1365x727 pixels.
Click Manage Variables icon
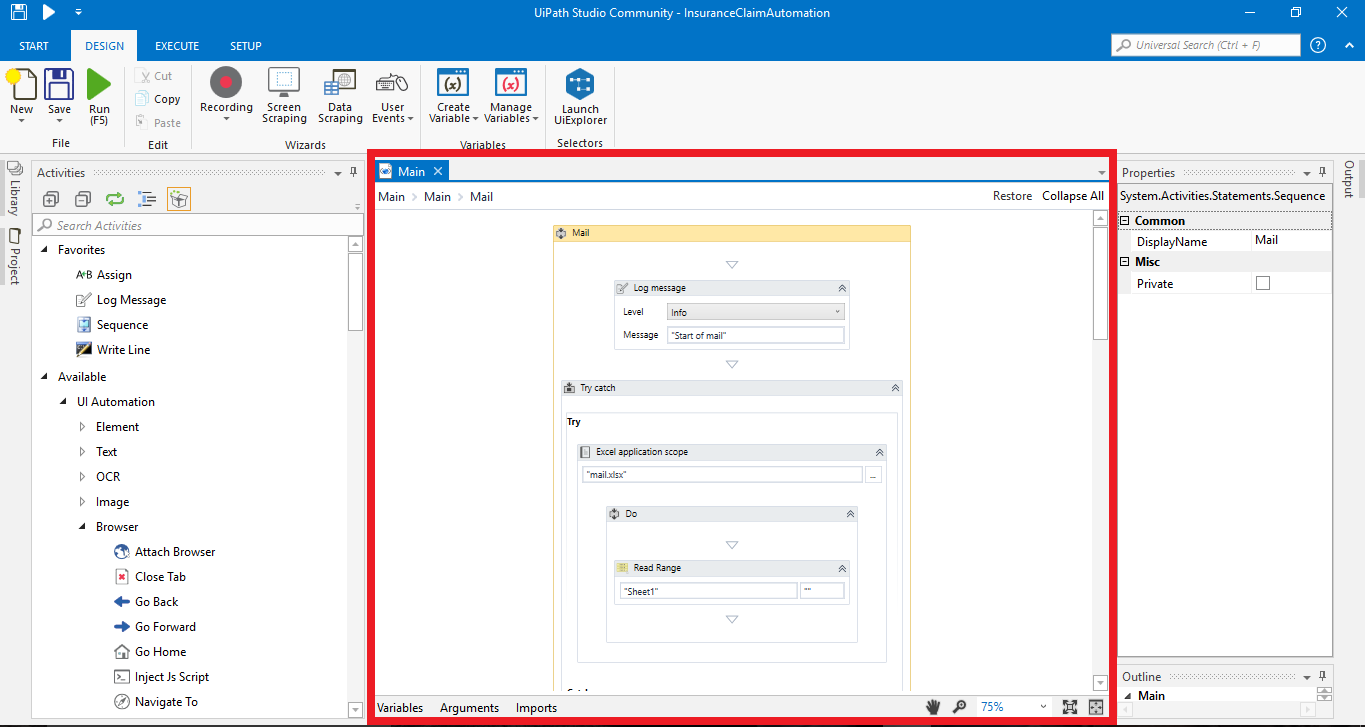[511, 84]
